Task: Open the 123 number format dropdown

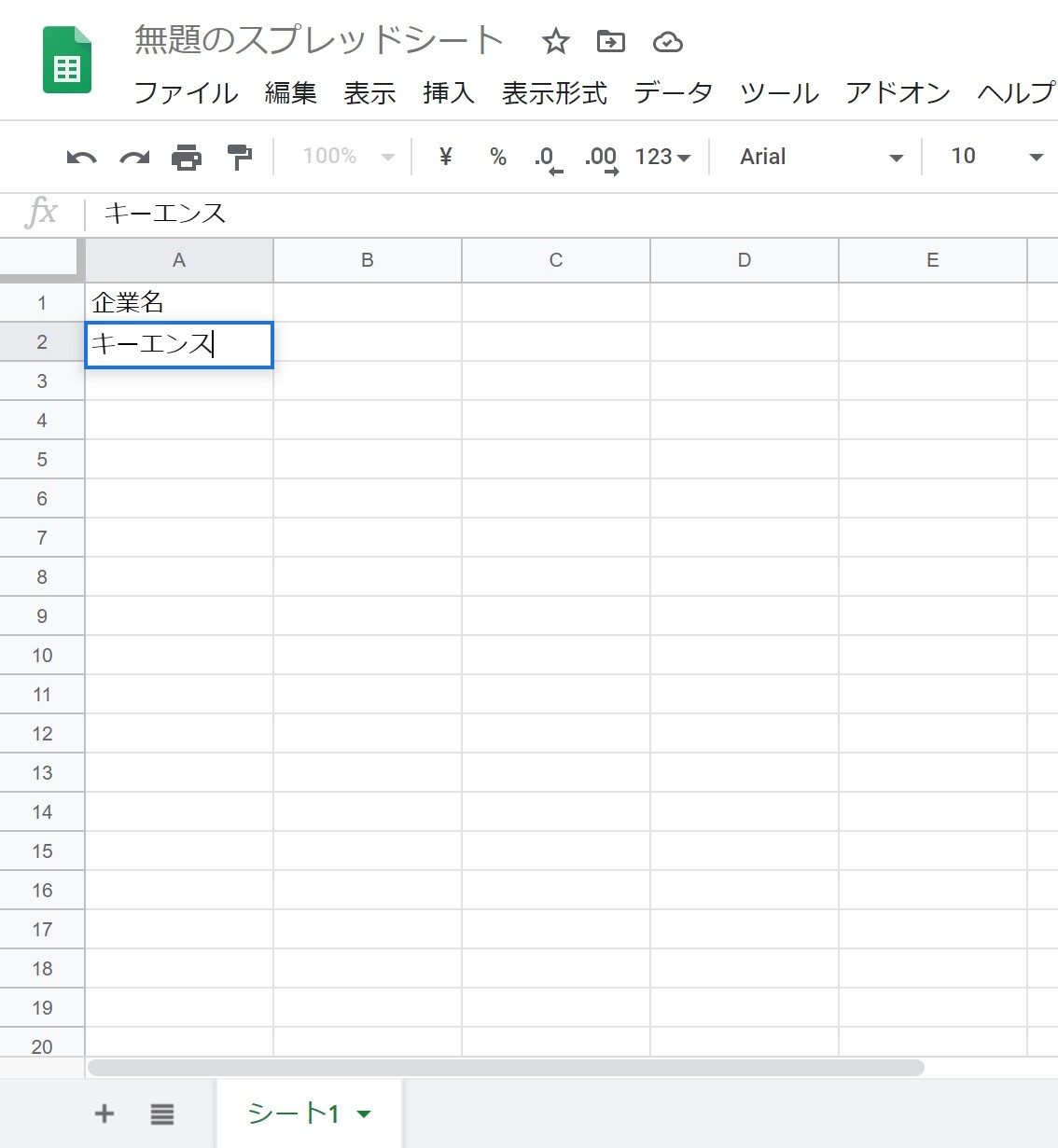Action: tap(662, 157)
